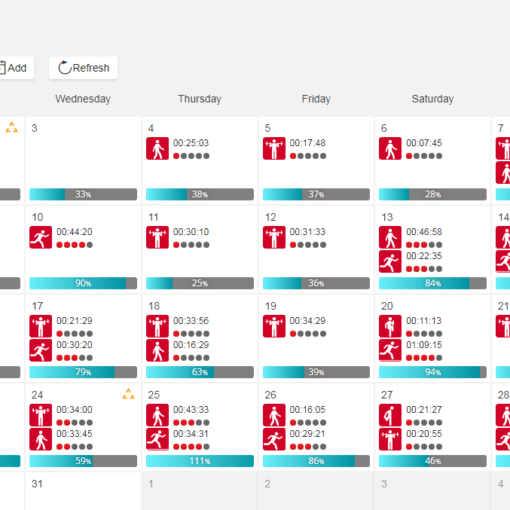Click the 90% progress bar on the 10th

tap(83, 283)
